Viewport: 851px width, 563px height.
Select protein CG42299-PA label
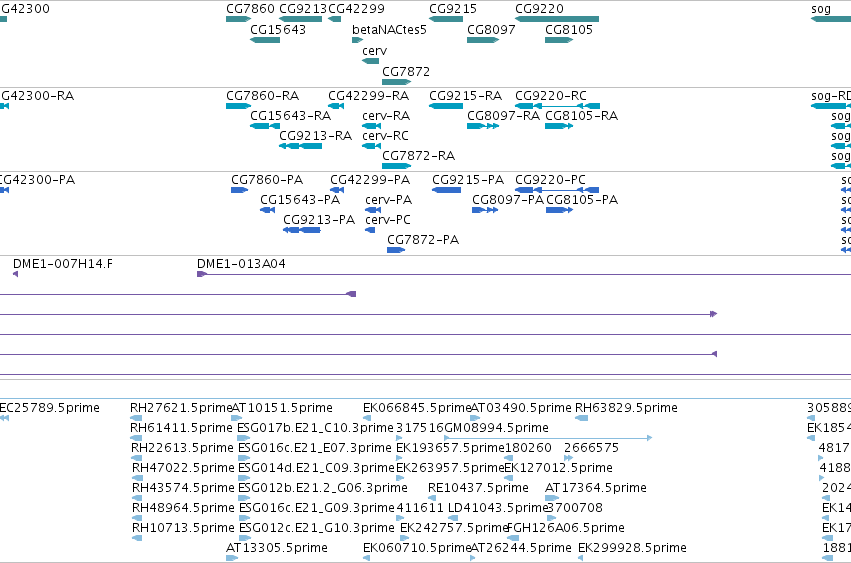click(370, 180)
